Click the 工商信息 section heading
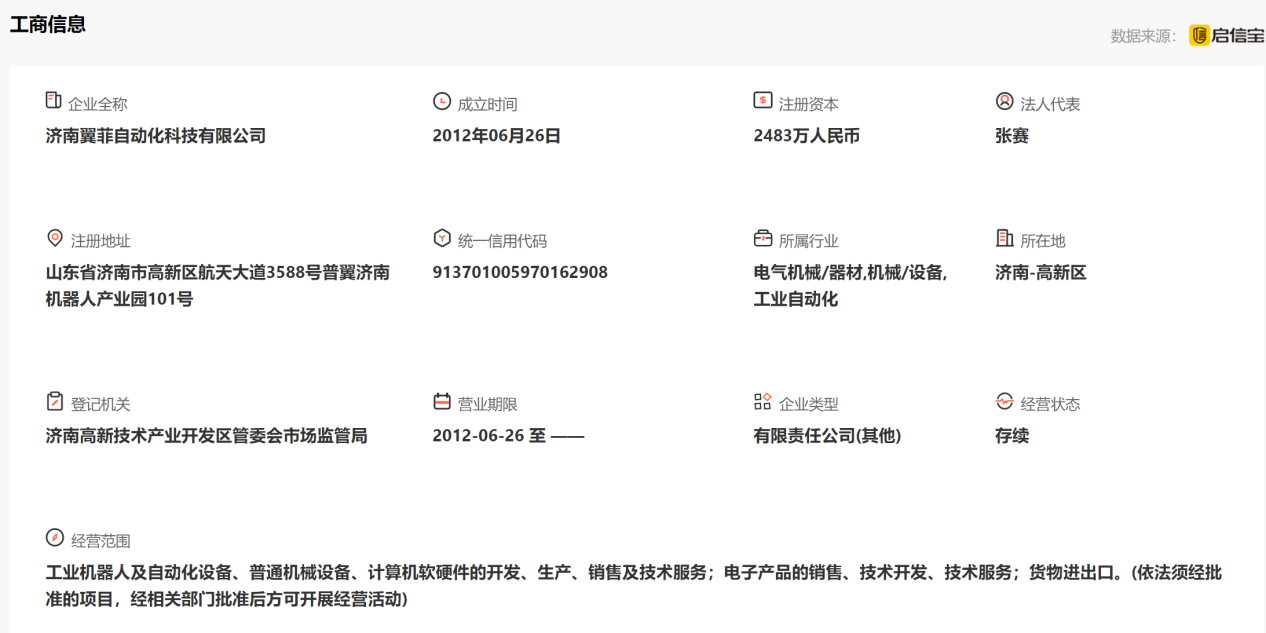This screenshot has height=633, width=1266. point(48,25)
